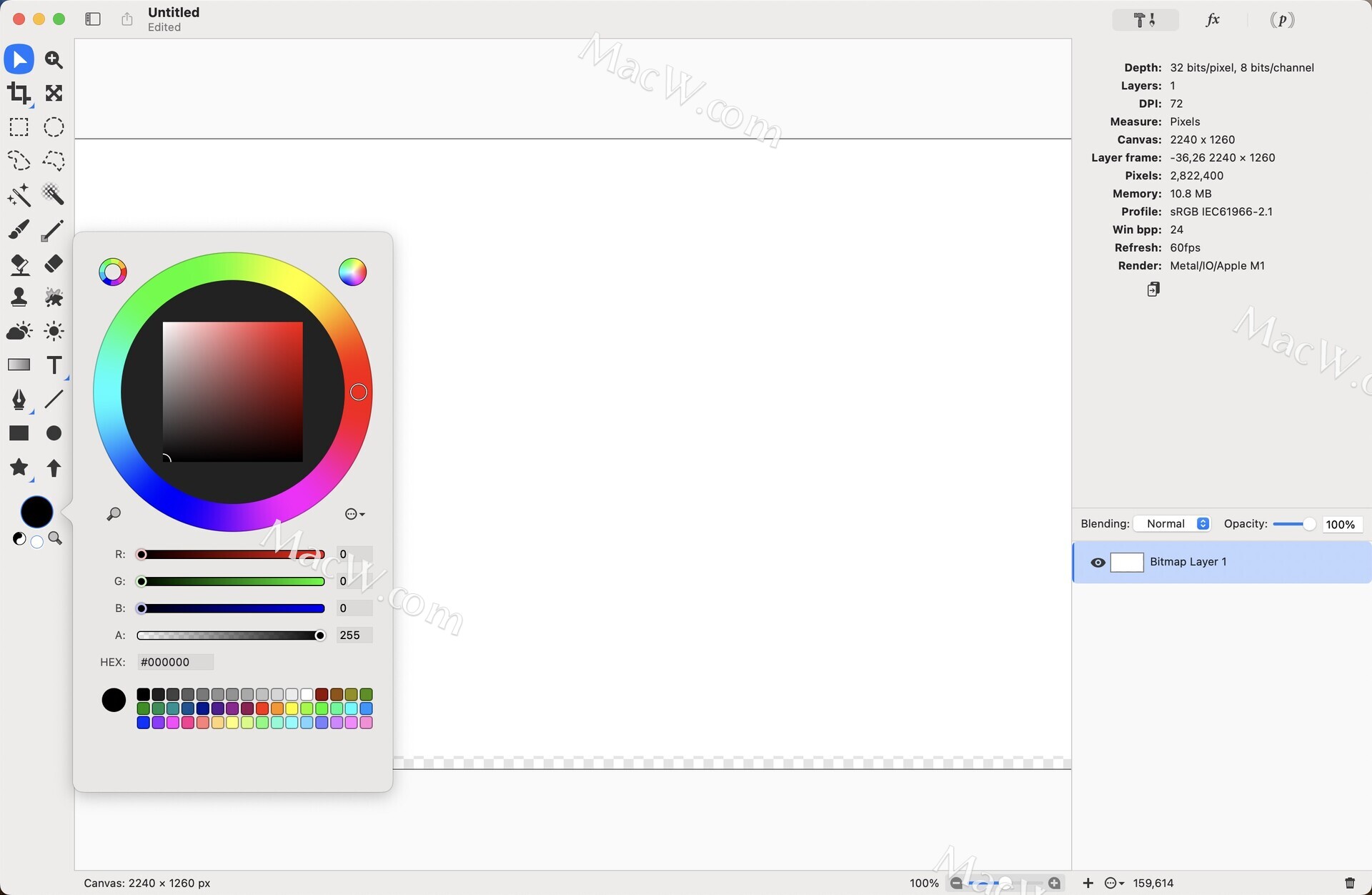Click the eyedropper magnifier in color picker
Viewport: 1372px width, 895px height.
click(x=114, y=514)
